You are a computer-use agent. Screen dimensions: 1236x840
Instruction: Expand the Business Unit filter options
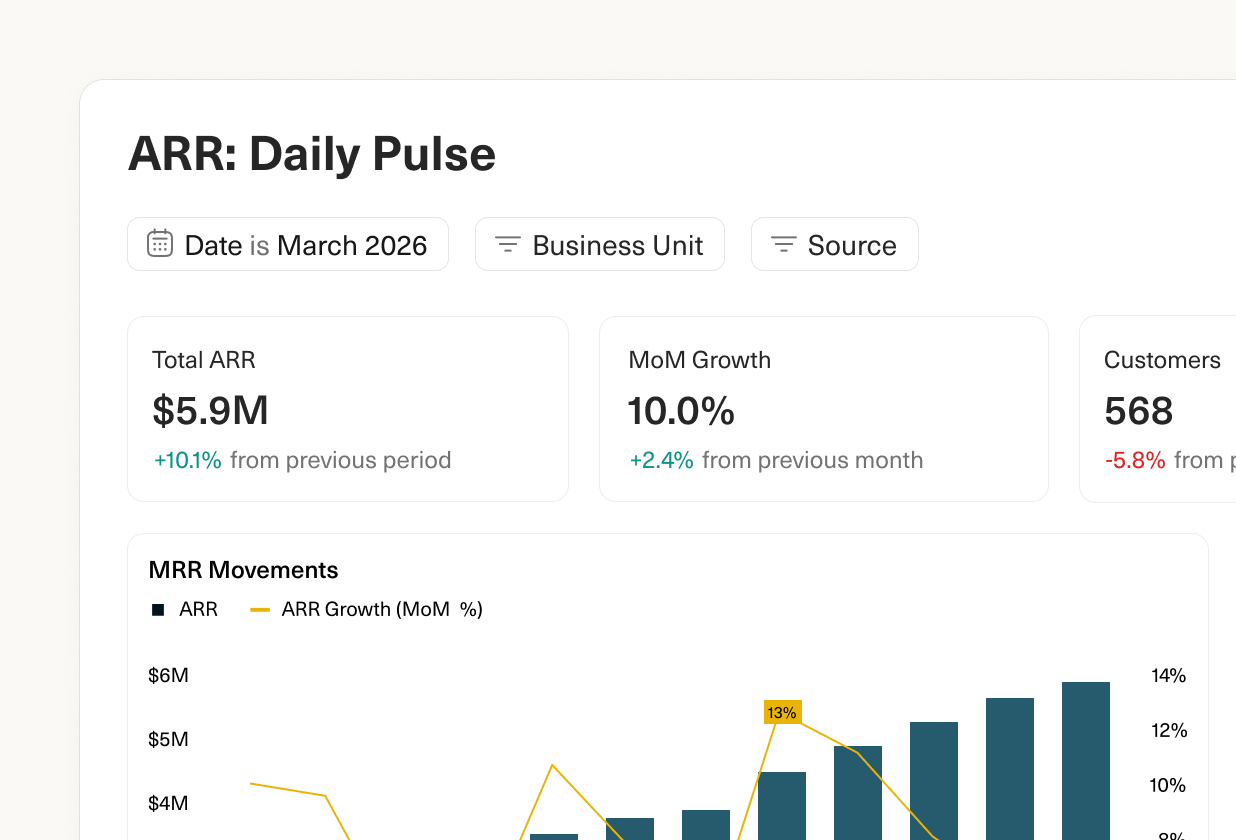coord(599,243)
